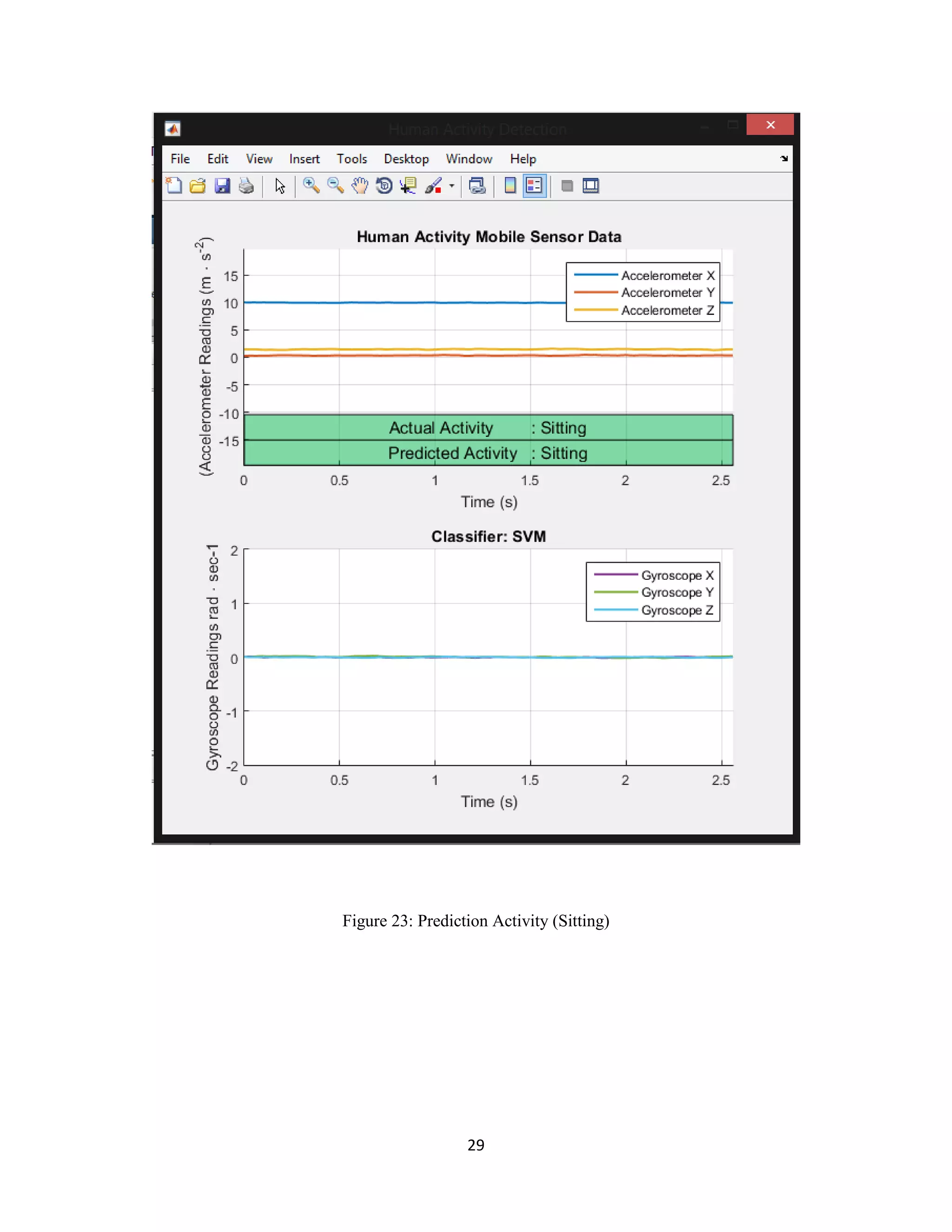Click the New Figure icon
Viewport: 952px width, 1232px height.
tap(174, 185)
